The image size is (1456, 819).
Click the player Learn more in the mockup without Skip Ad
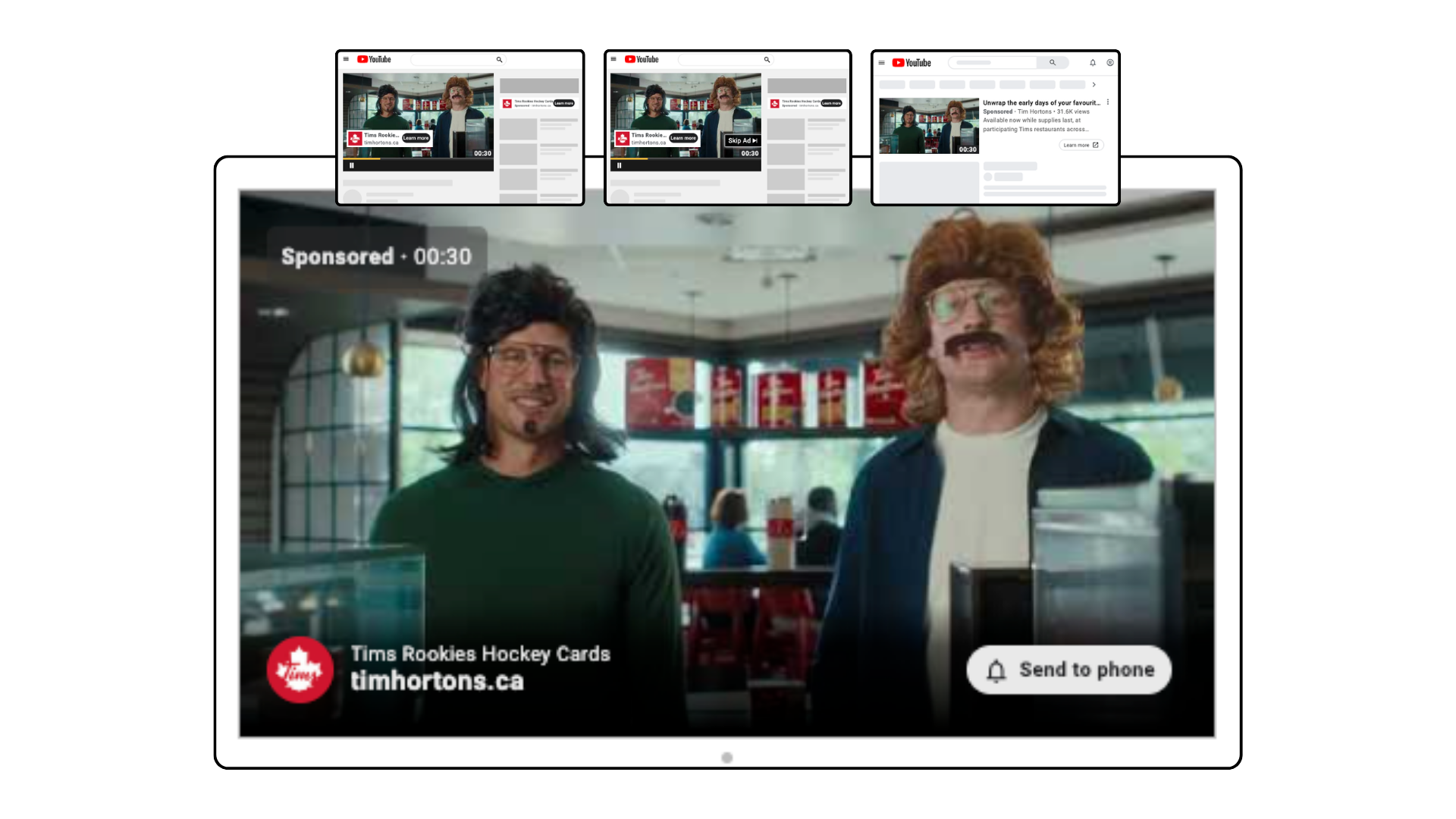point(416,138)
